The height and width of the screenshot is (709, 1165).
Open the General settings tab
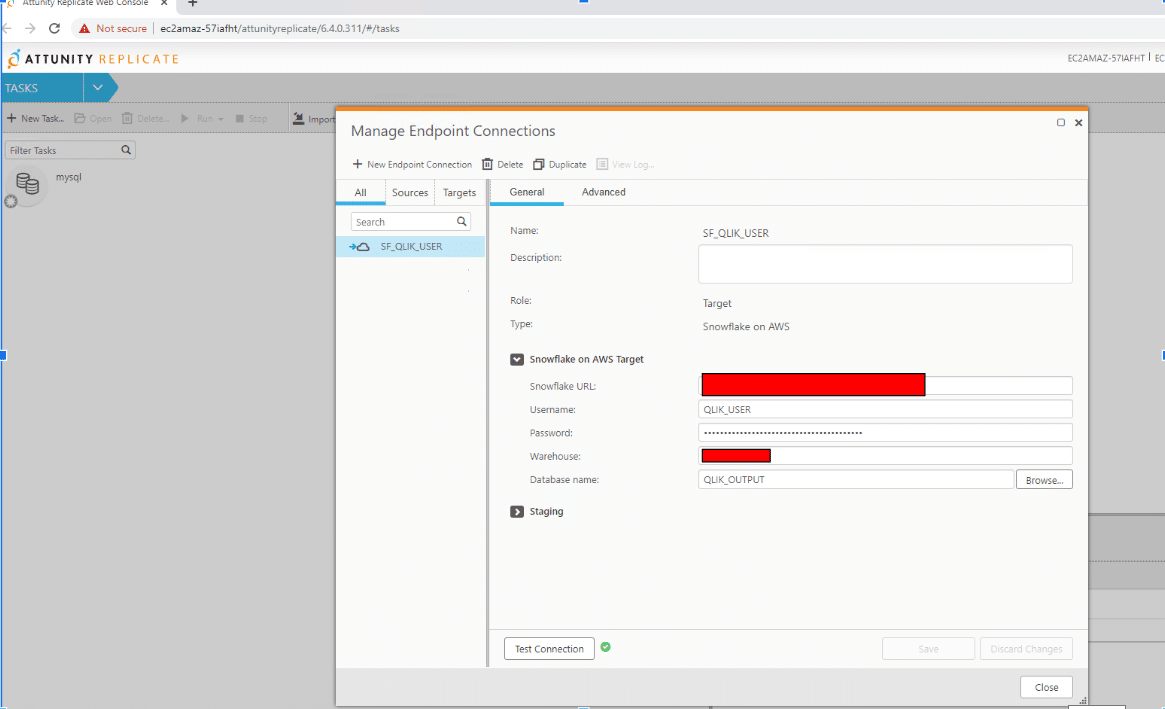click(527, 192)
